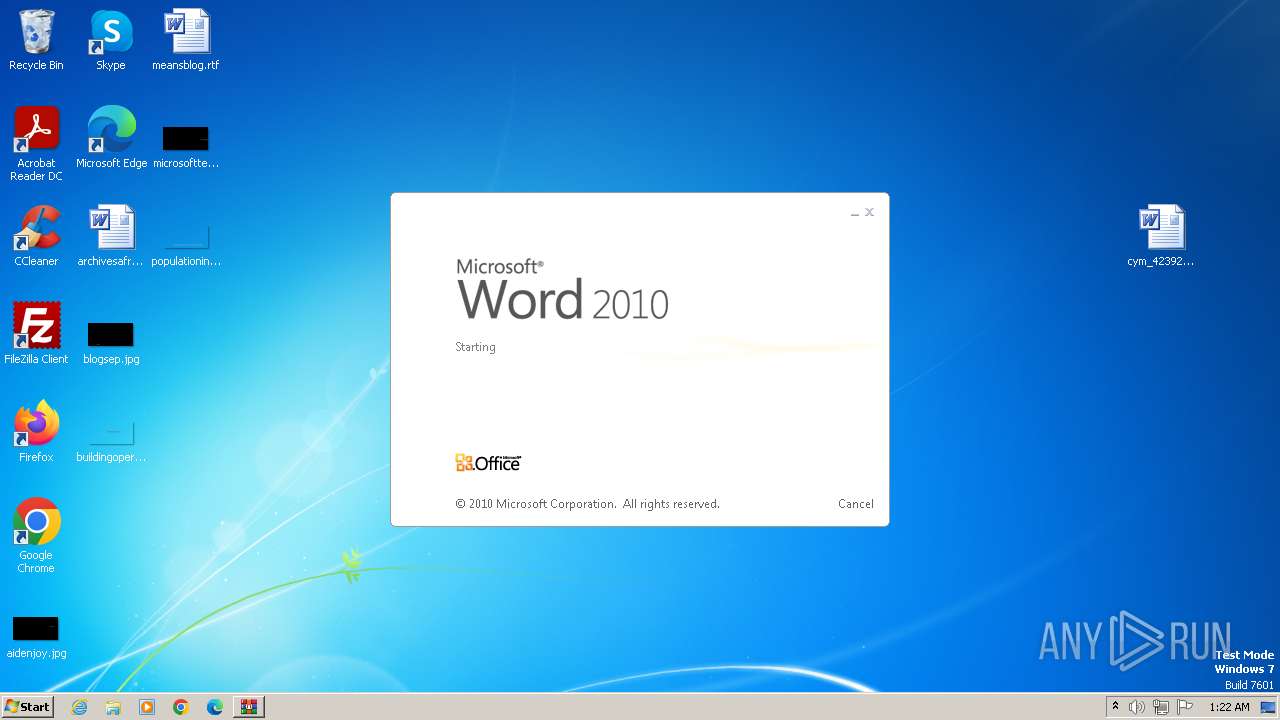Launch Microsoft Edge from the taskbar

coord(215,707)
